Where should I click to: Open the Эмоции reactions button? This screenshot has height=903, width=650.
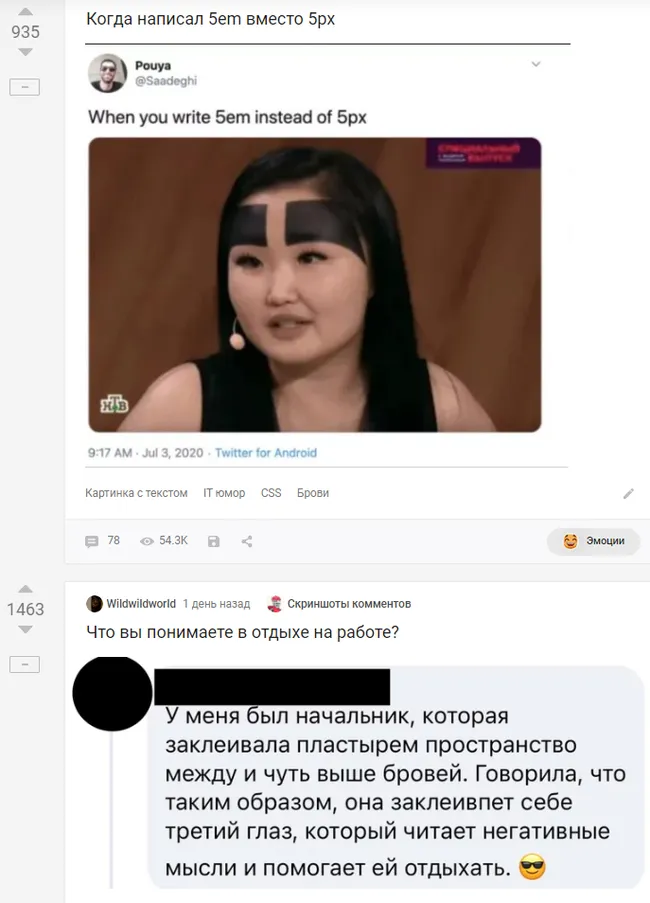click(x=594, y=541)
